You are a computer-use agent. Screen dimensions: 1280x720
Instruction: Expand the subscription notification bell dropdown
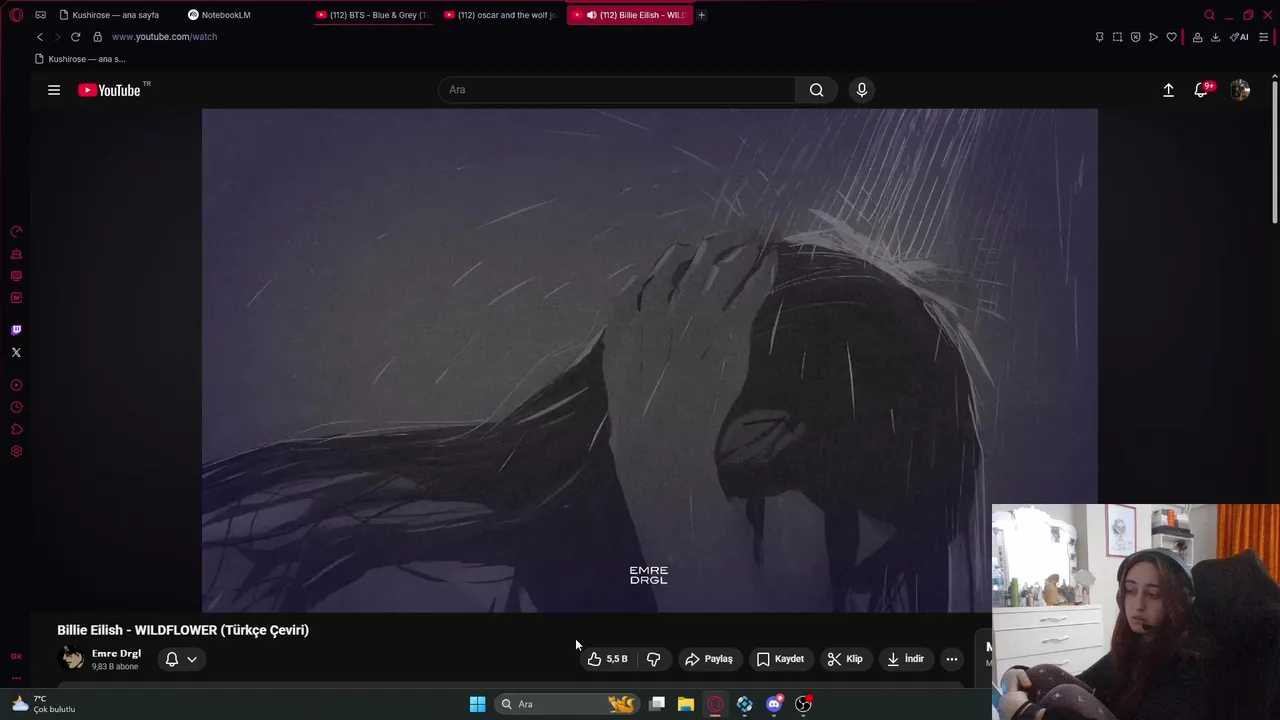click(x=181, y=659)
